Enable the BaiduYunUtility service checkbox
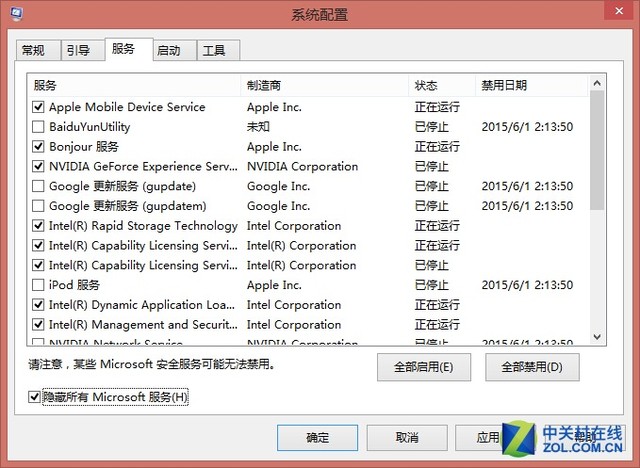Screen dimensions: 640x468 point(38,127)
